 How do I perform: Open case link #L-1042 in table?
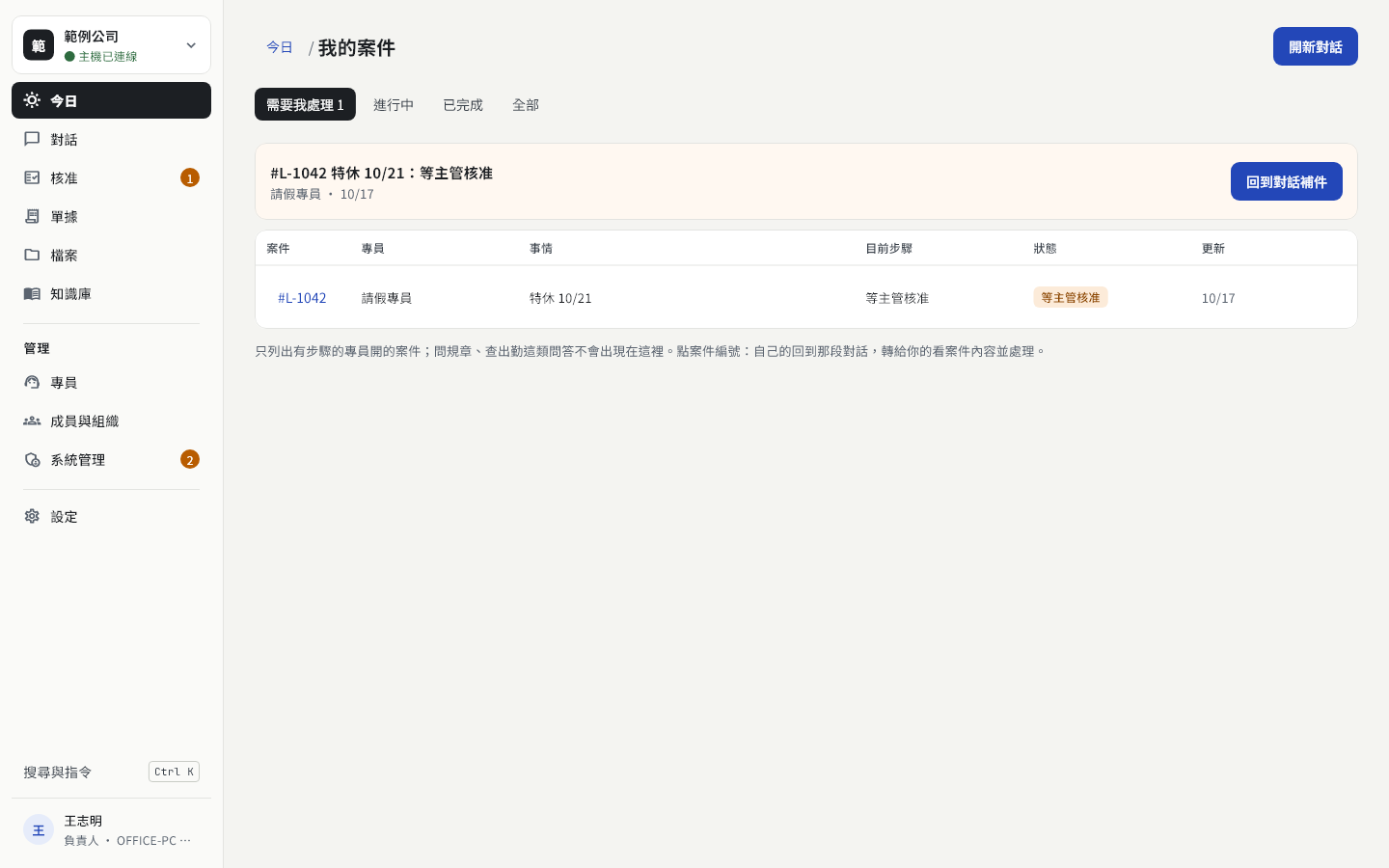click(x=302, y=298)
